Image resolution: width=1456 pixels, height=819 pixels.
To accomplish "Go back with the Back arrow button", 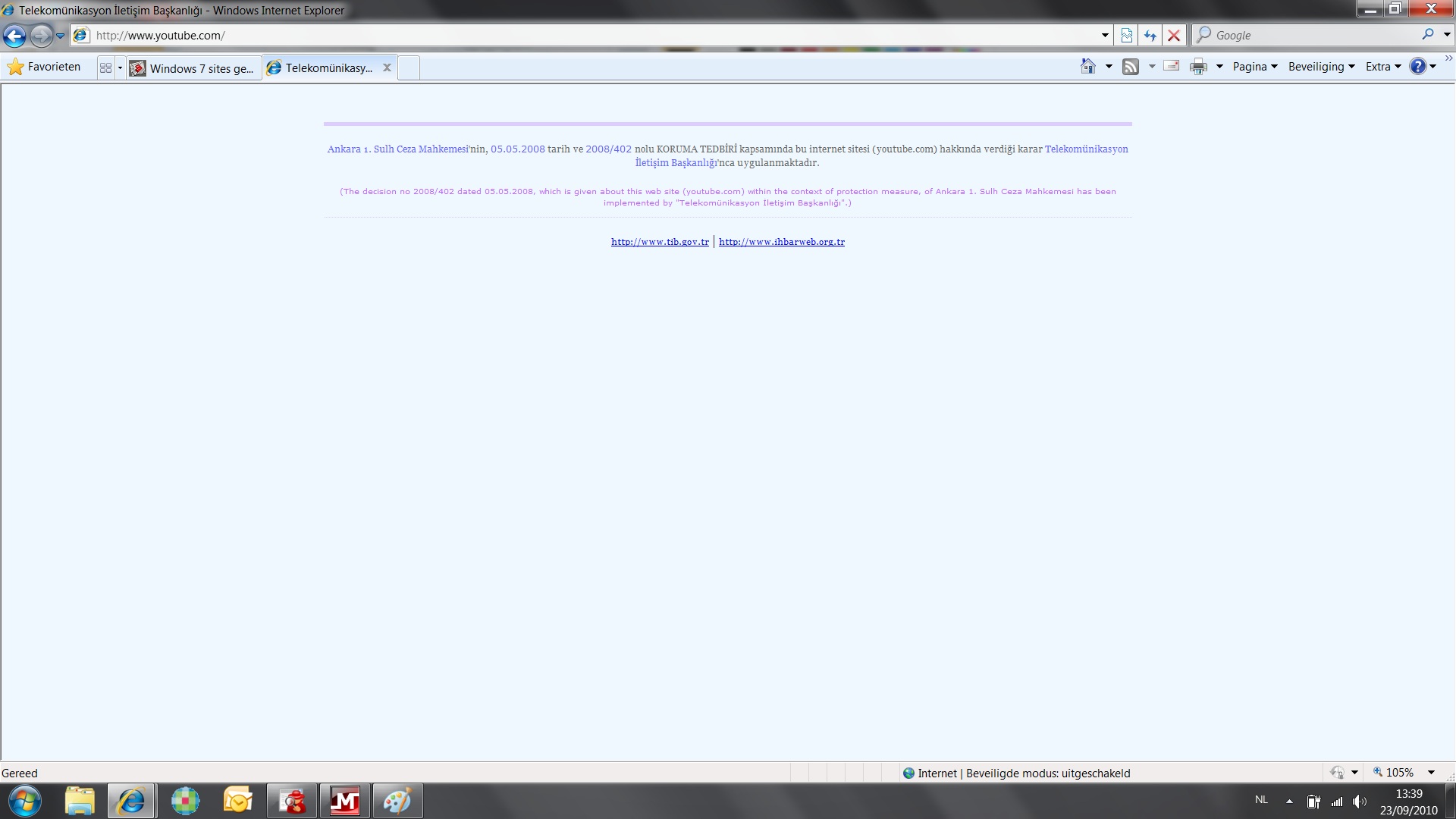I will [14, 36].
